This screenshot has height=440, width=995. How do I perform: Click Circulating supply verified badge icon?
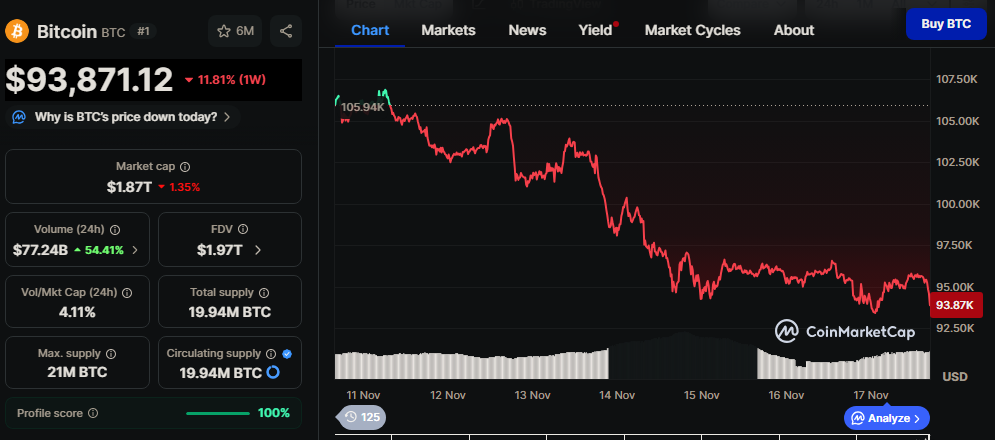[287, 354]
